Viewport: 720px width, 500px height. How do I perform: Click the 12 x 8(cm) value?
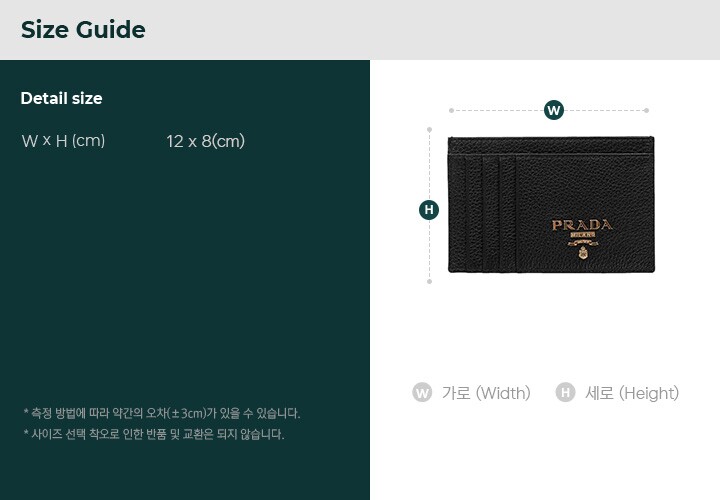click(x=206, y=141)
